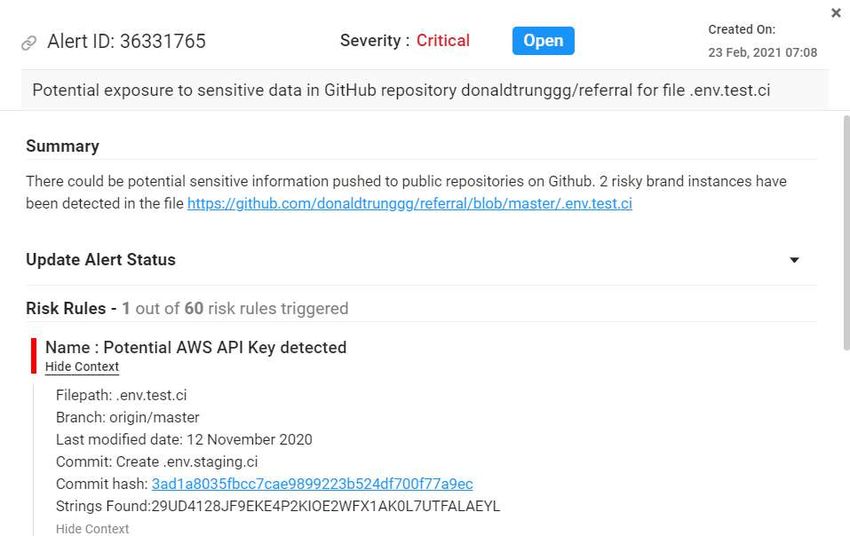The image size is (850, 536).
Task: Open the GitHub .env.test.ci file link
Action: tap(410, 204)
